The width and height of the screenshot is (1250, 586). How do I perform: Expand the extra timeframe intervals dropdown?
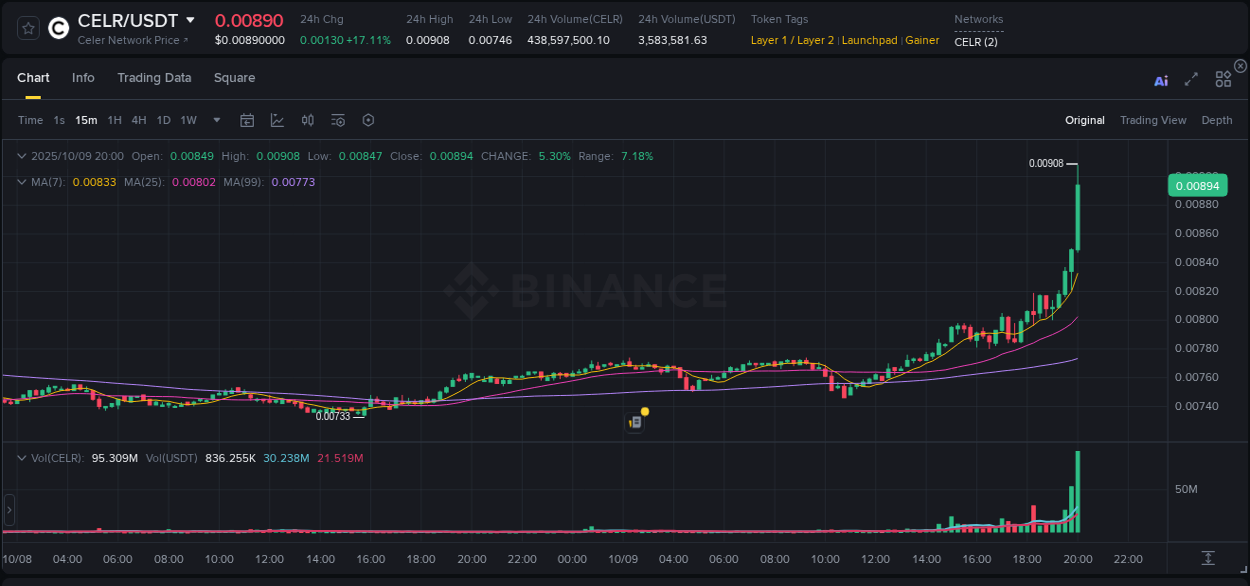coord(215,120)
